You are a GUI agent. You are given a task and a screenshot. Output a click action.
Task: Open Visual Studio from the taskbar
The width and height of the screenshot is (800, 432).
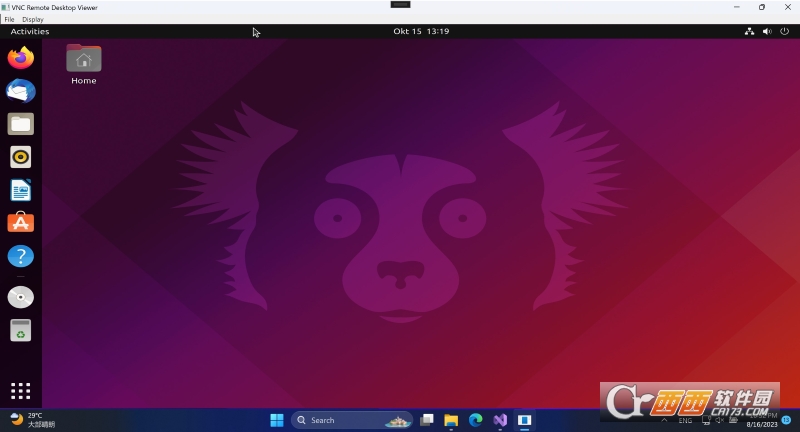pos(500,420)
